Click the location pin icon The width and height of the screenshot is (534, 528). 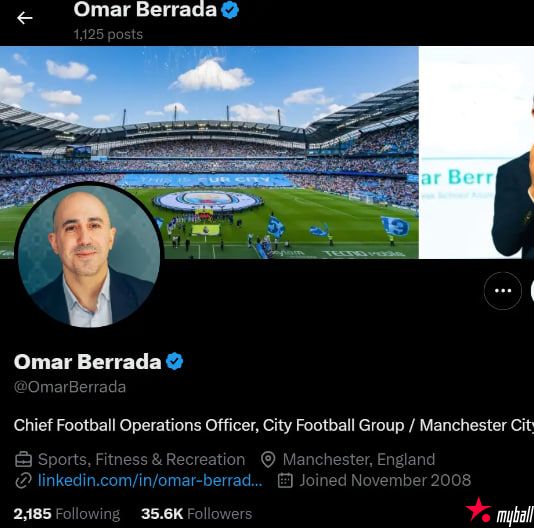(x=268, y=460)
